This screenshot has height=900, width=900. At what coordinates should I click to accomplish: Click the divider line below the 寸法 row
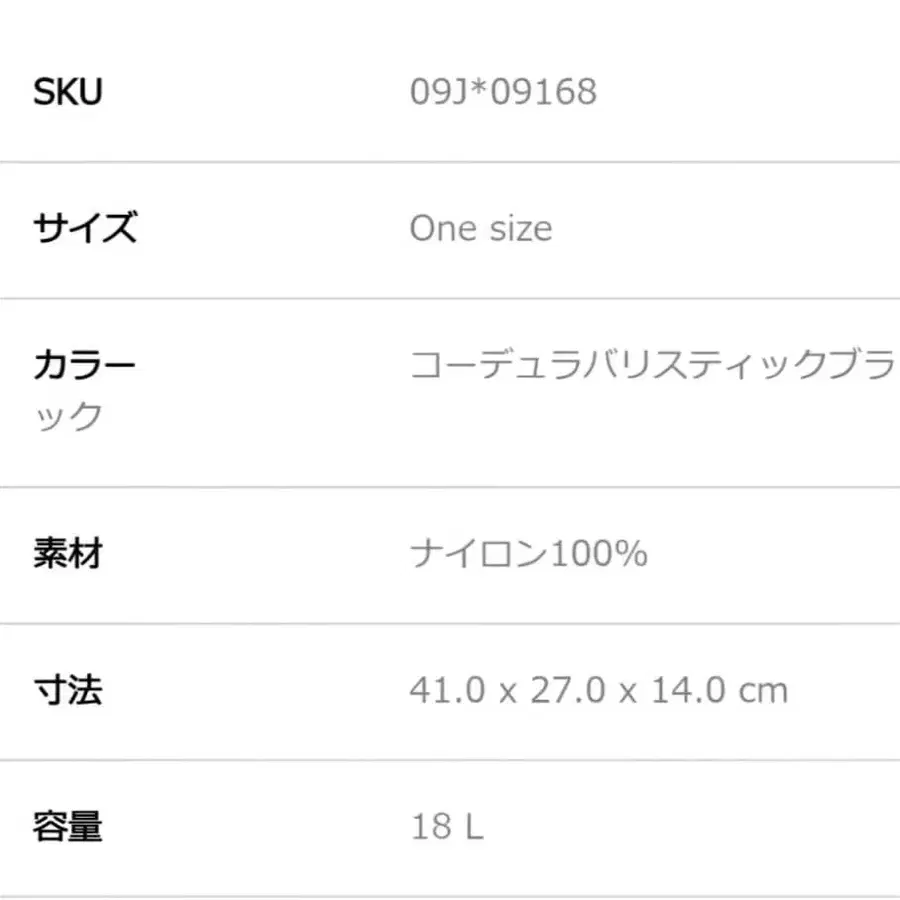click(450, 760)
